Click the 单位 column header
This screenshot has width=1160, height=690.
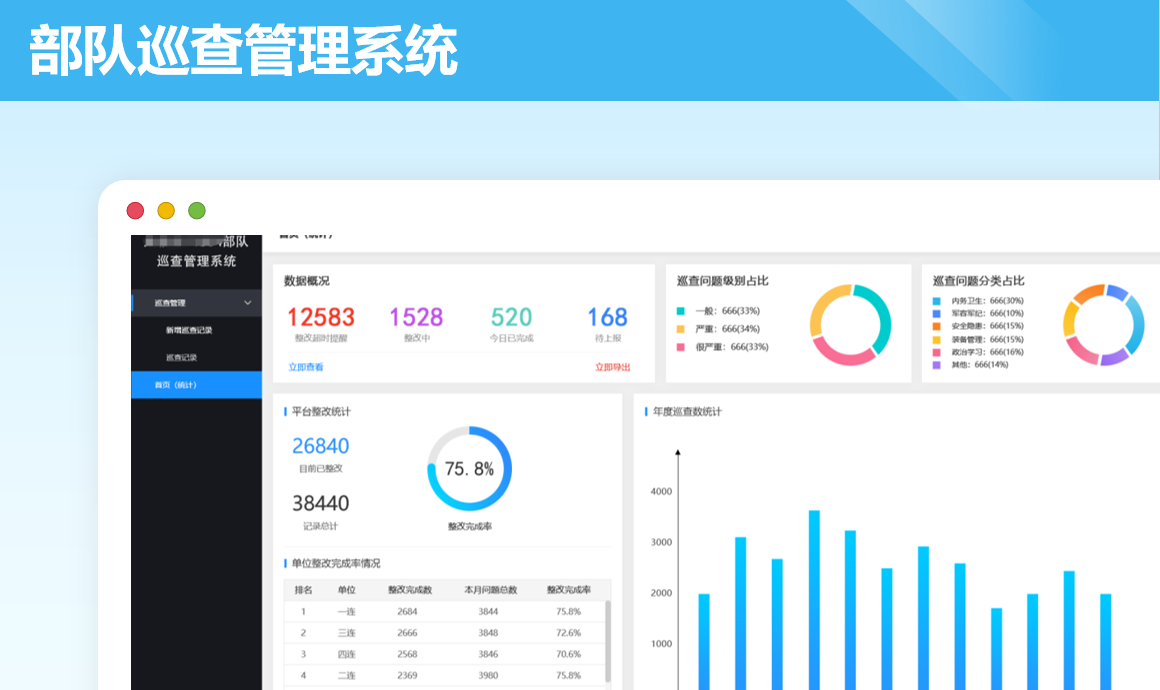[346, 589]
